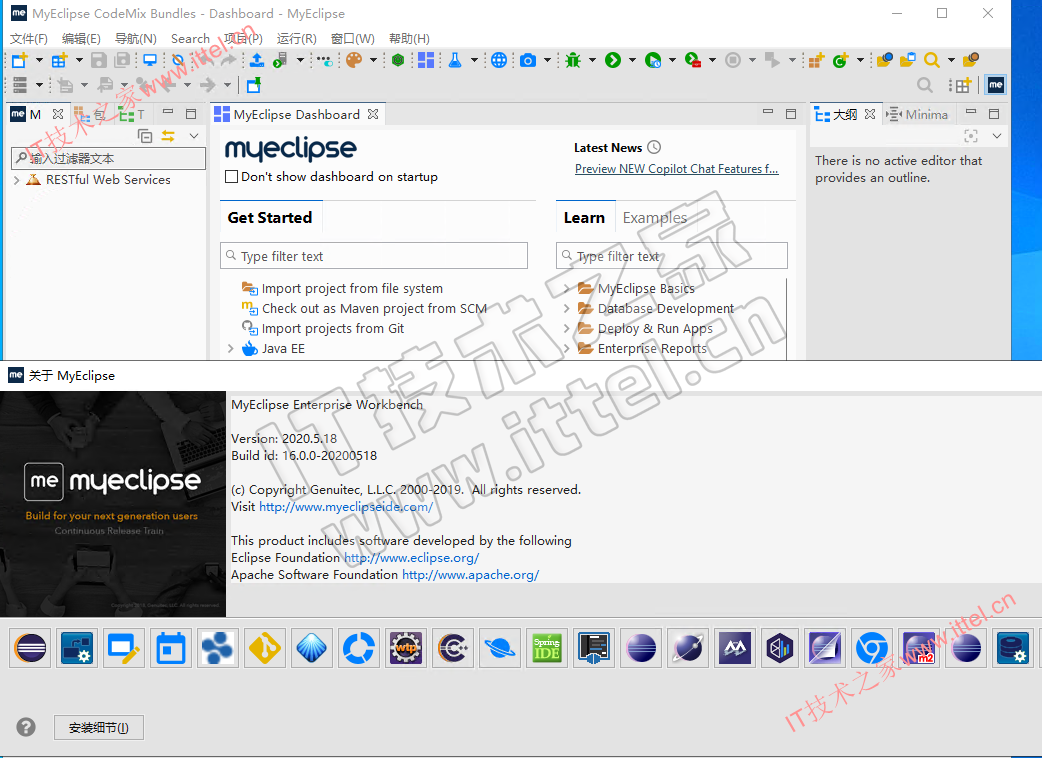
Task: Expand the MyEclipse Basics folder
Action: tap(566, 289)
